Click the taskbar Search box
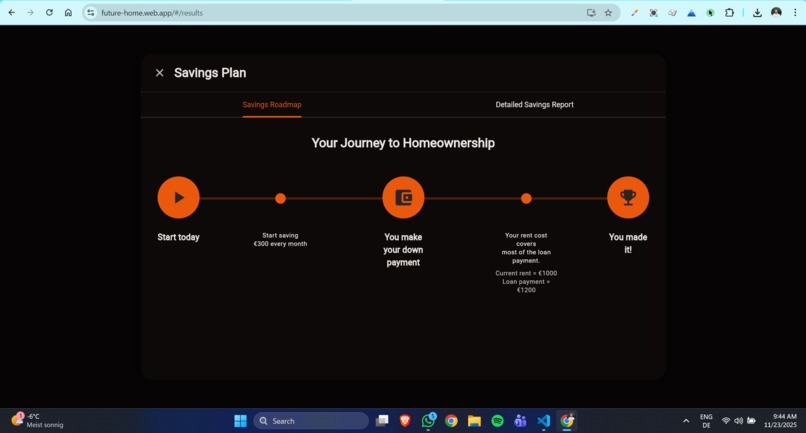 pos(310,421)
